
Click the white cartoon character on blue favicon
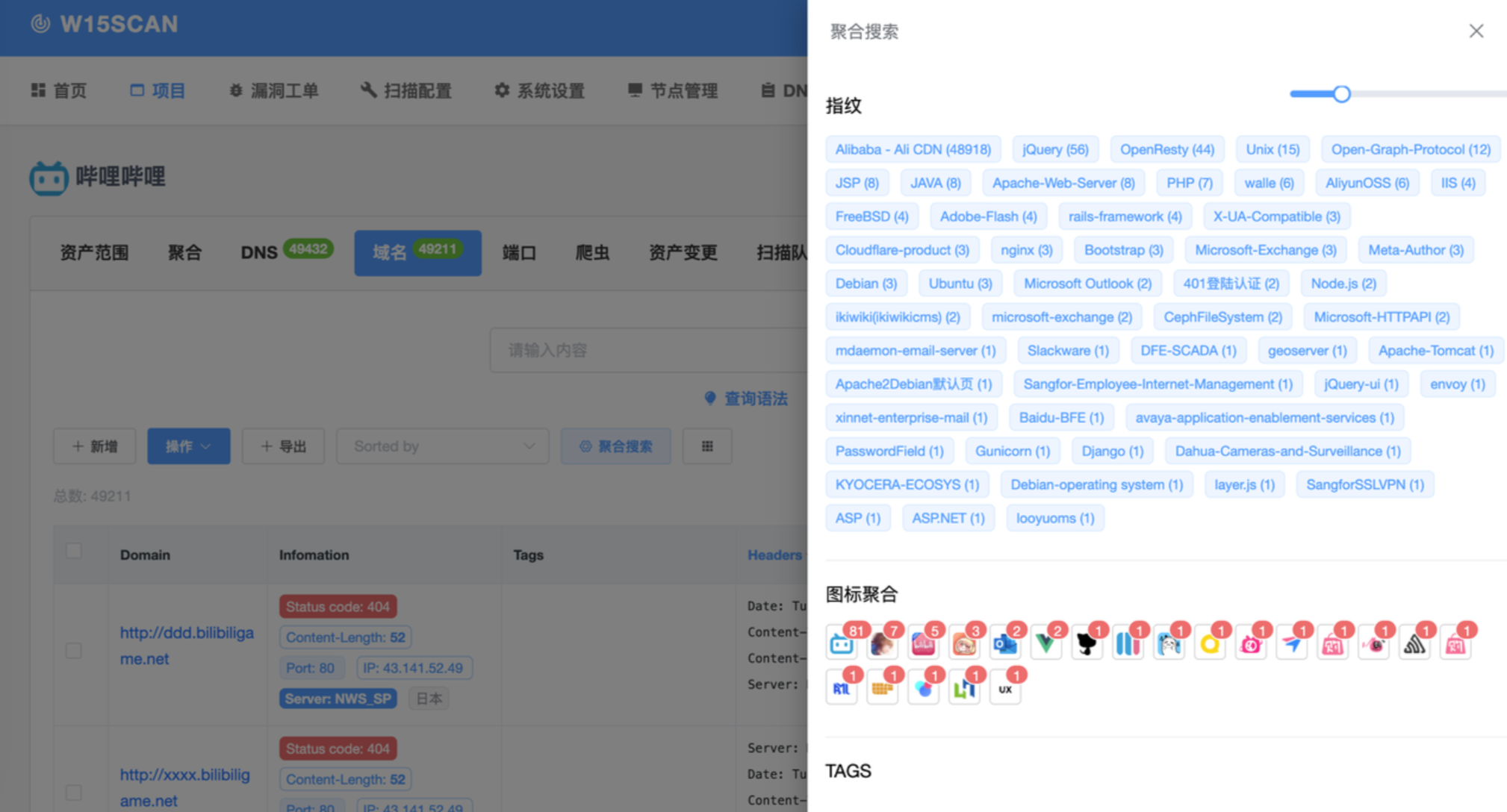pos(1169,643)
